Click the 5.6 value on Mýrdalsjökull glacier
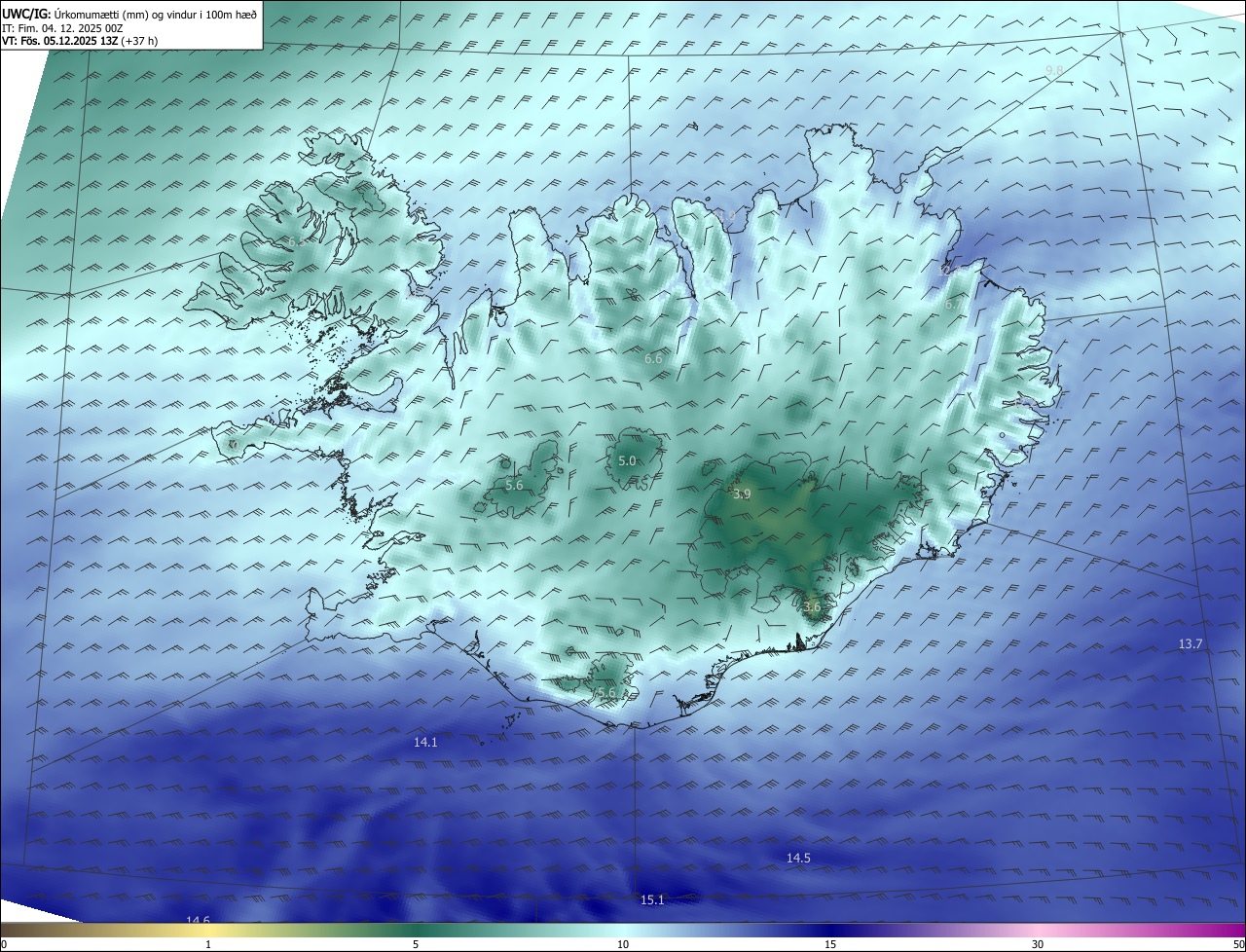 point(607,693)
